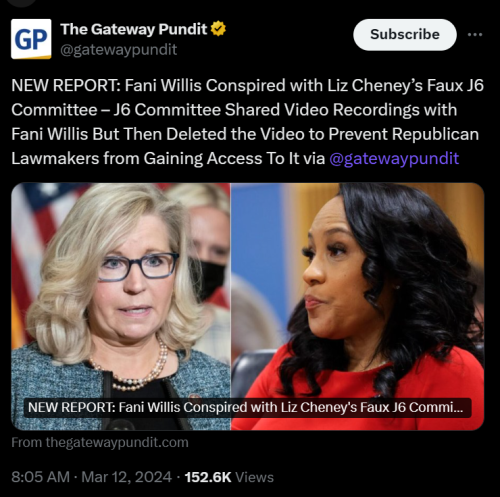The width and height of the screenshot is (500, 497).
Task: Open the NEW REPORT card headline overlay
Action: click(x=248, y=407)
